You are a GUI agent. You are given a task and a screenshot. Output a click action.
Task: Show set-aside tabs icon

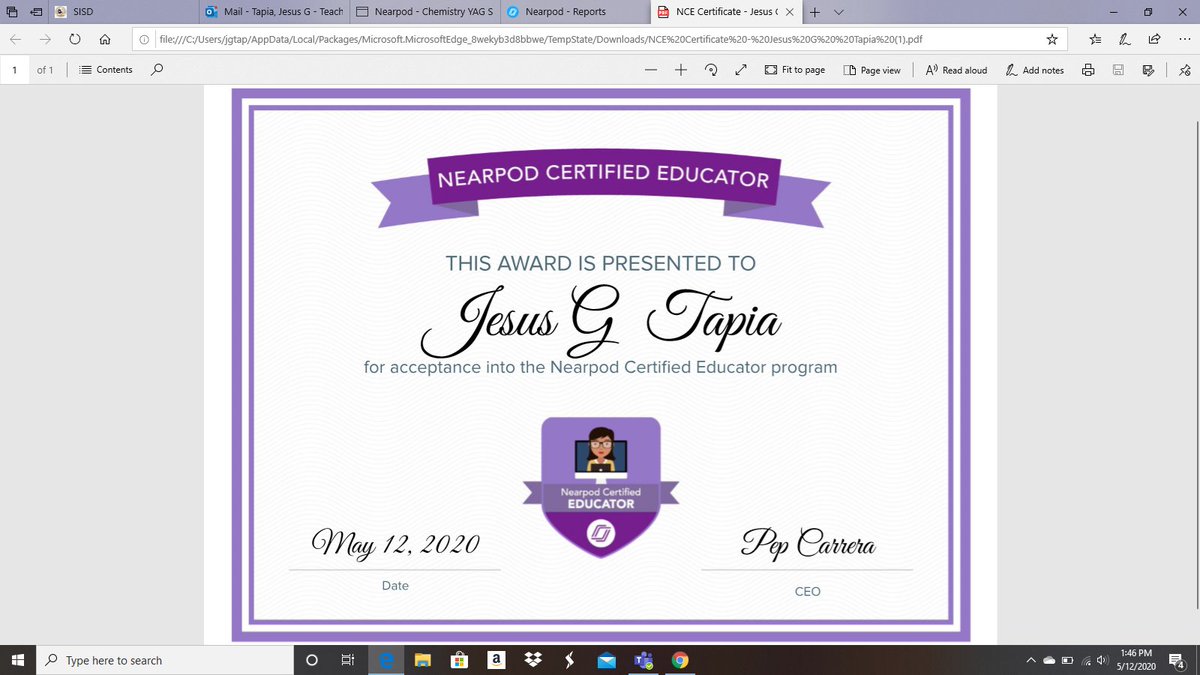[x=12, y=12]
